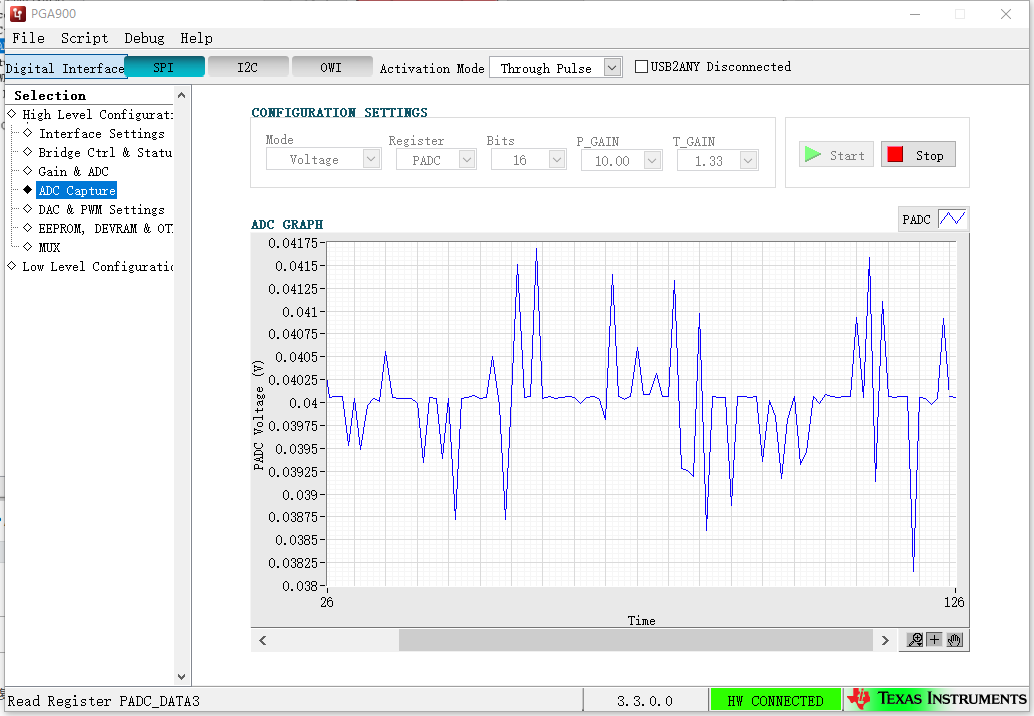Select Bridge Ctrl & Status tree item
The image size is (1034, 716).
tap(106, 153)
